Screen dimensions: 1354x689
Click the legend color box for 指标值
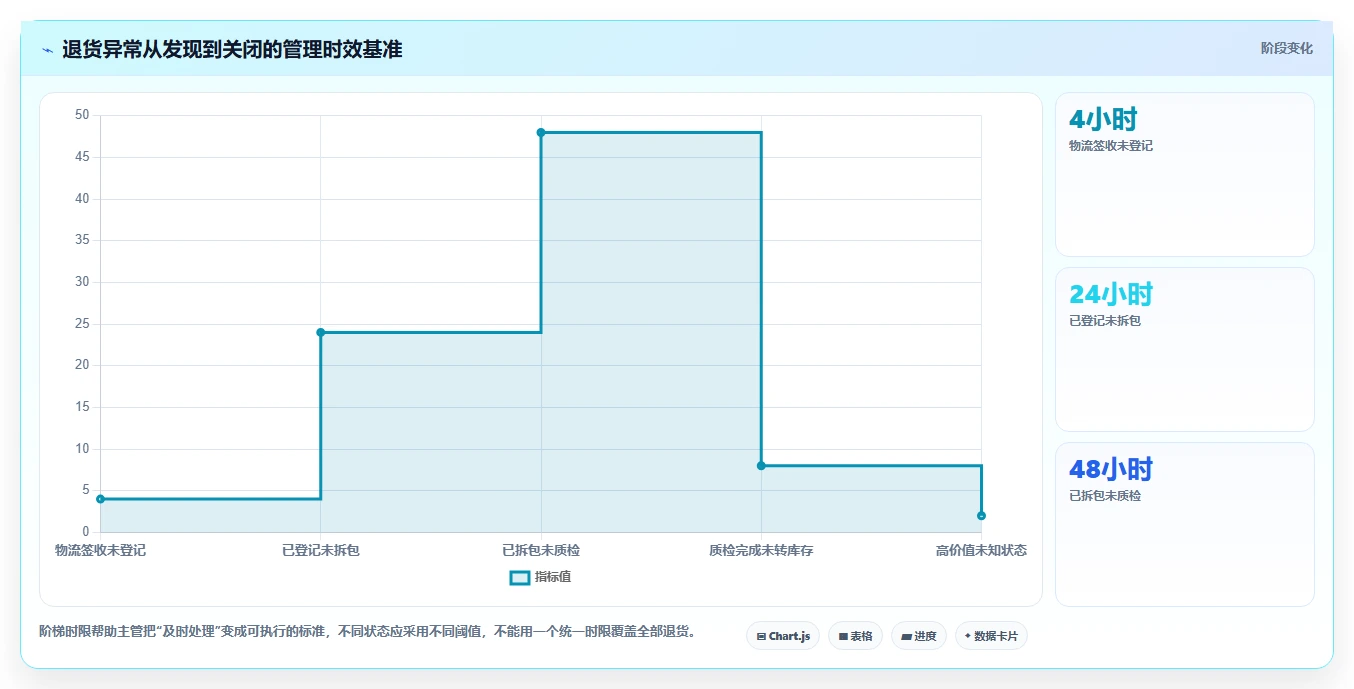(519, 577)
